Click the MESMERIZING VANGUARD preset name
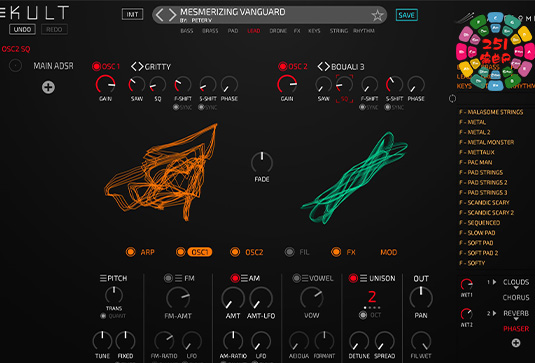The image size is (535, 363). [233, 12]
